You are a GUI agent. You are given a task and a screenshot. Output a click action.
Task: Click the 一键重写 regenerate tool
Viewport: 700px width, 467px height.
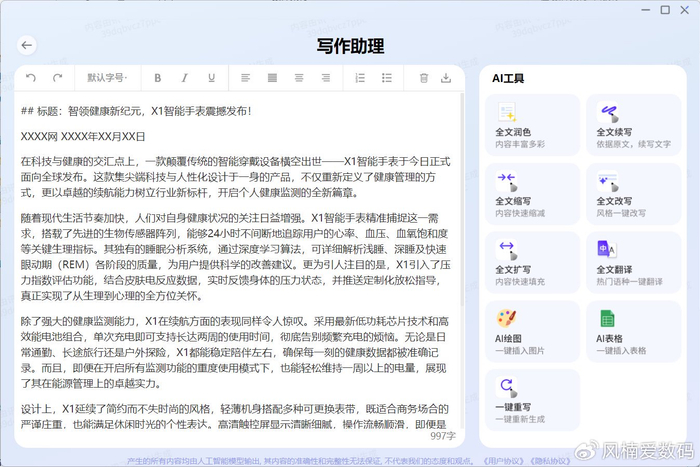pos(529,398)
